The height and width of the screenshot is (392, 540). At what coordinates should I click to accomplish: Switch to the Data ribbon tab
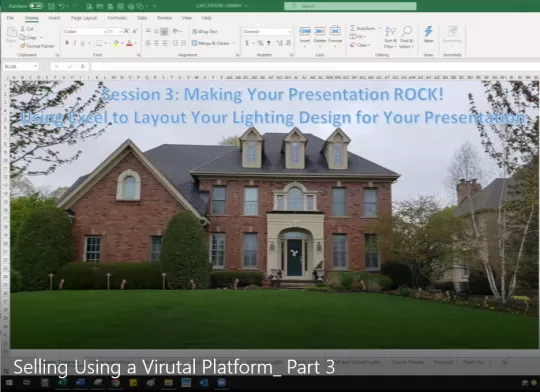pos(142,18)
